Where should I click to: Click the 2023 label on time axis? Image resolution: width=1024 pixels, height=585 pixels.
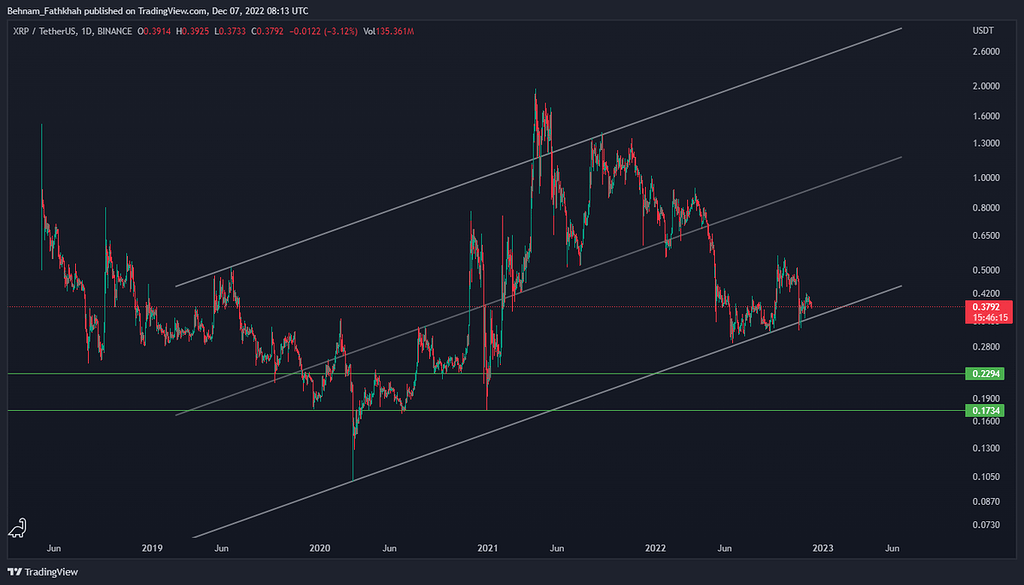coord(822,548)
